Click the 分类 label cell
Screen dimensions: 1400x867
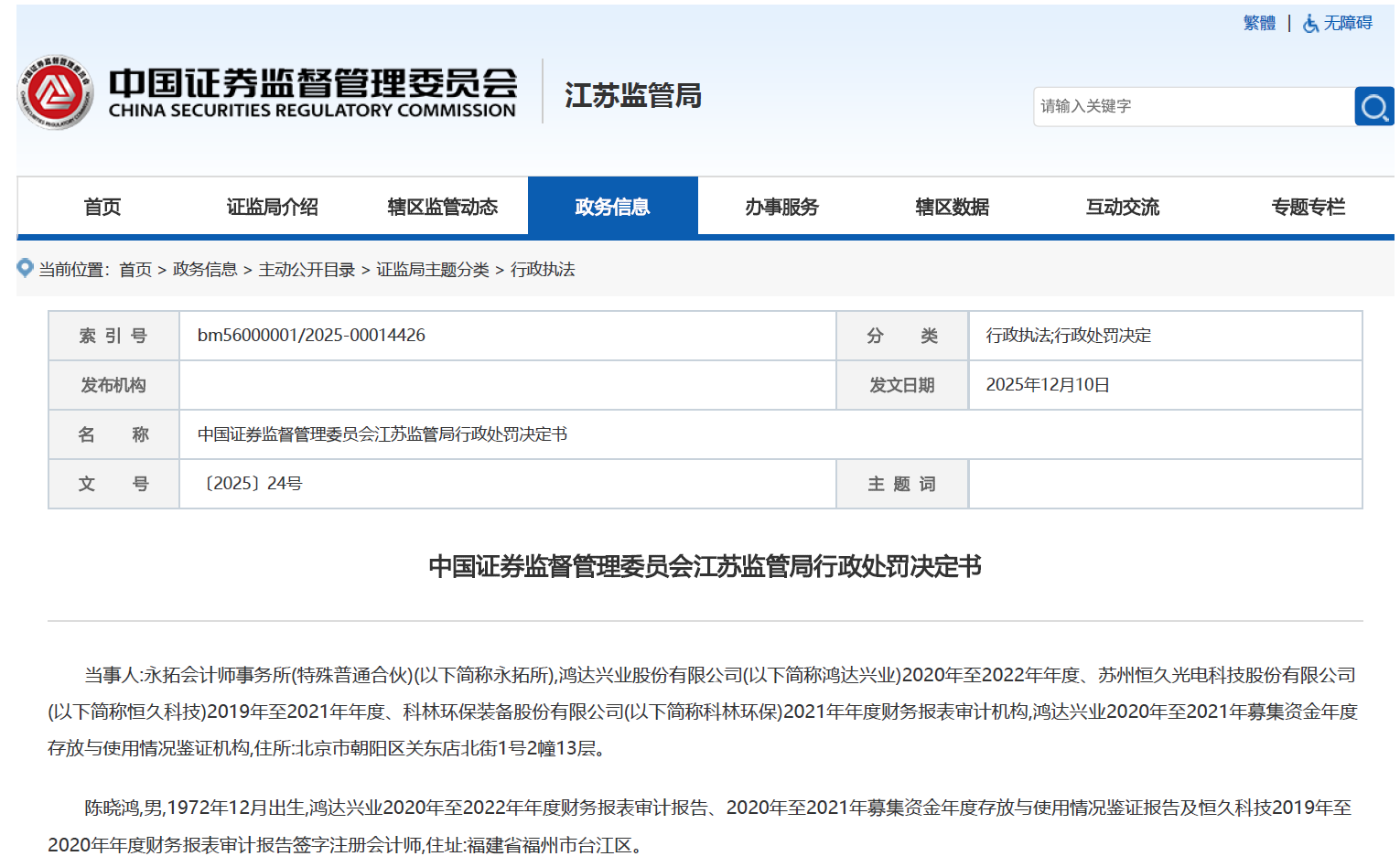(x=902, y=336)
